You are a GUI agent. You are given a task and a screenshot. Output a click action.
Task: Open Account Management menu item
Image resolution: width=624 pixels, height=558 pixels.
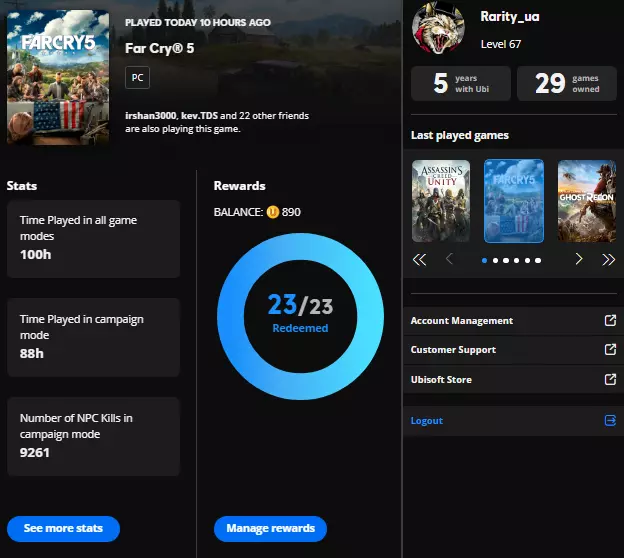514,321
